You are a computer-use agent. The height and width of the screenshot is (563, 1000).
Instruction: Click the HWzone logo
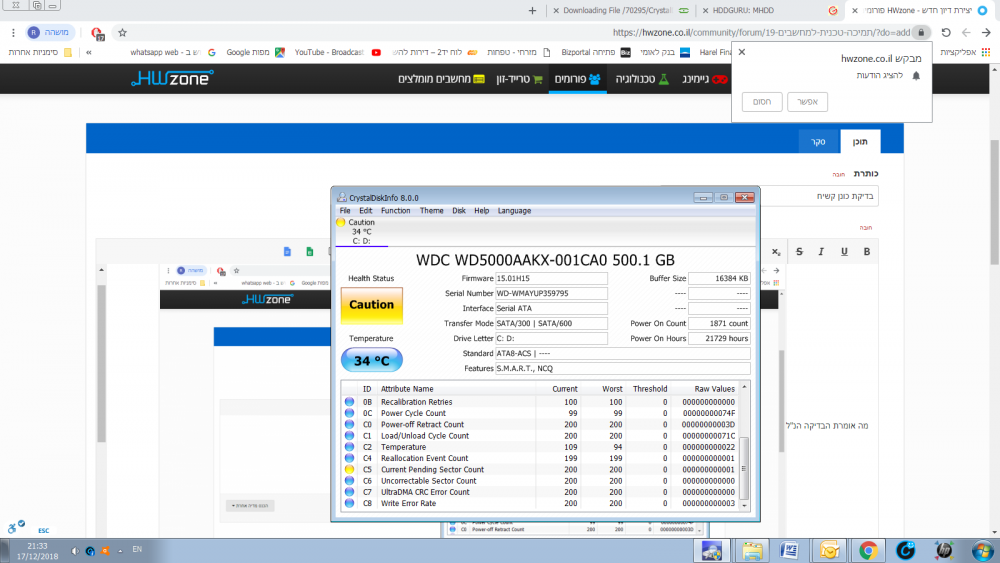[x=172, y=78]
